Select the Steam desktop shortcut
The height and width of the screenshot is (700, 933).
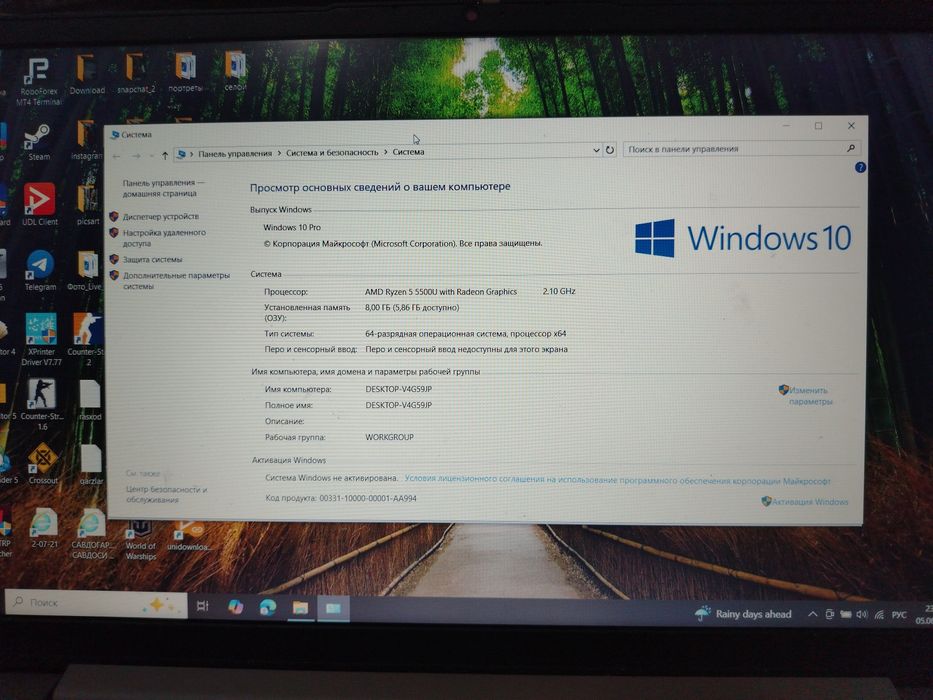tap(39, 142)
